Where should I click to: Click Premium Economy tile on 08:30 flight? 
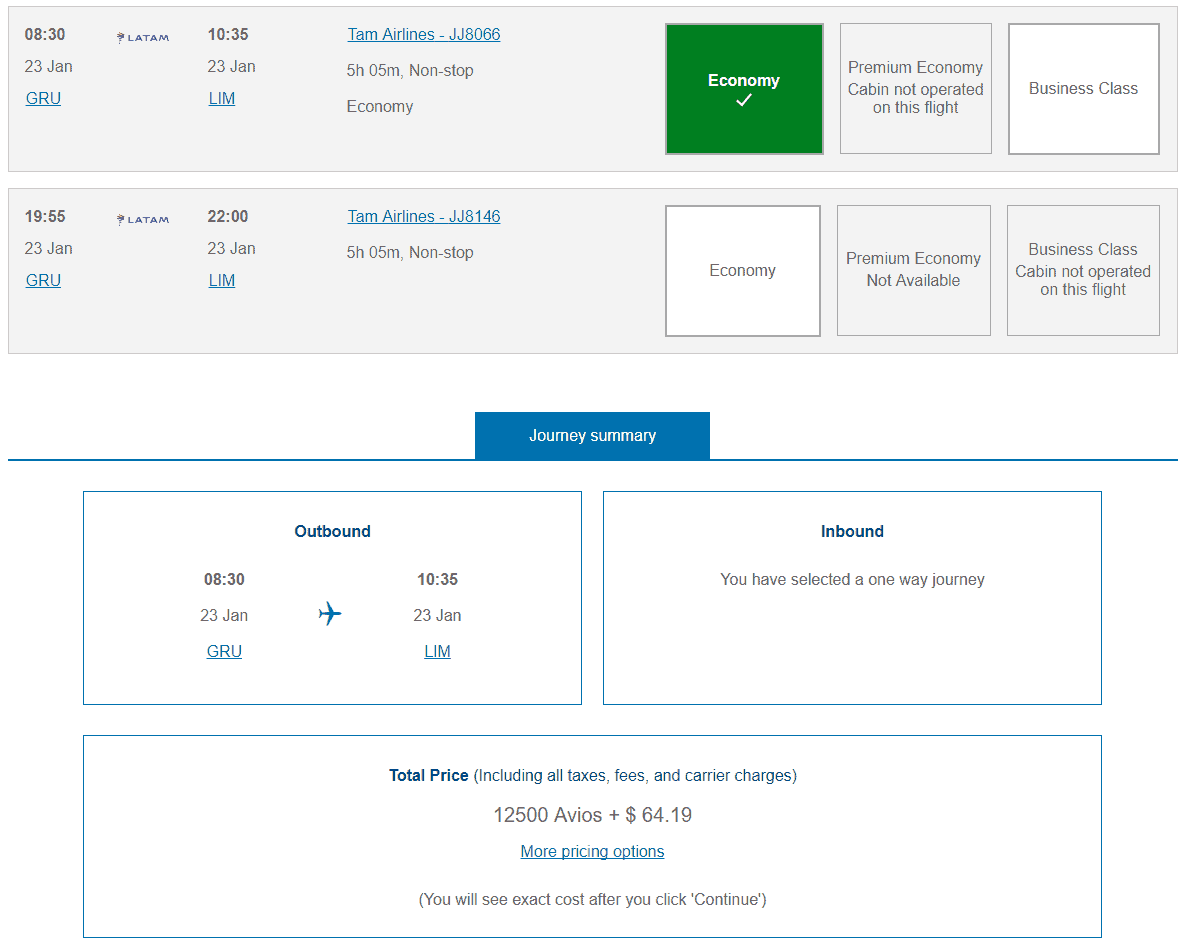pos(915,89)
